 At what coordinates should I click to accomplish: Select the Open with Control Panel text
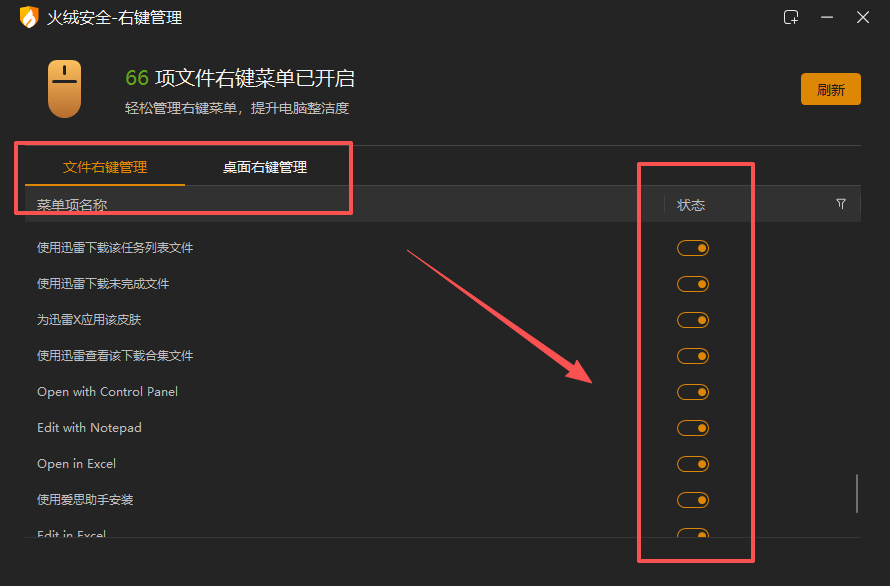107,392
